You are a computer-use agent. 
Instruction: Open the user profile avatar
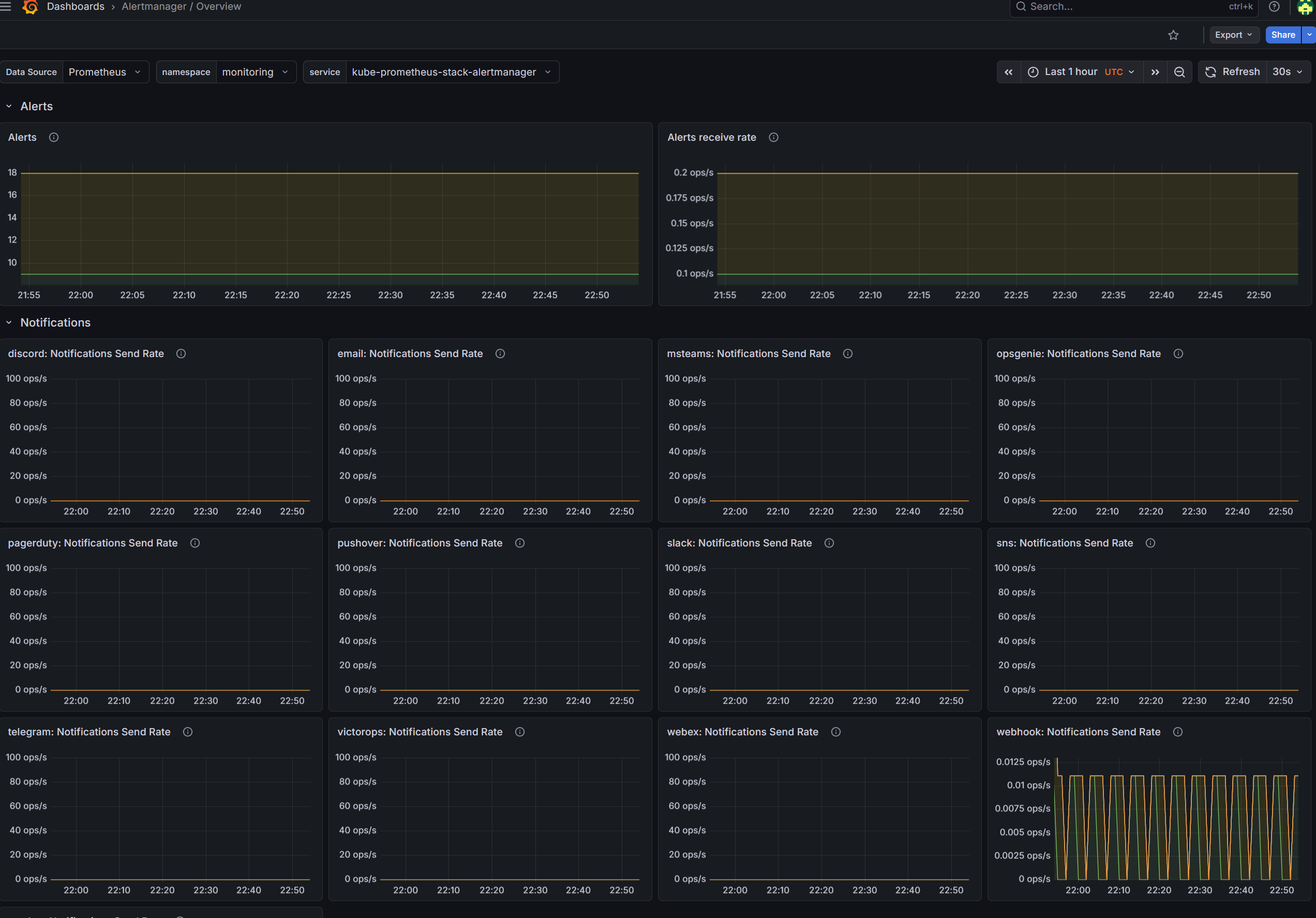click(x=1305, y=7)
